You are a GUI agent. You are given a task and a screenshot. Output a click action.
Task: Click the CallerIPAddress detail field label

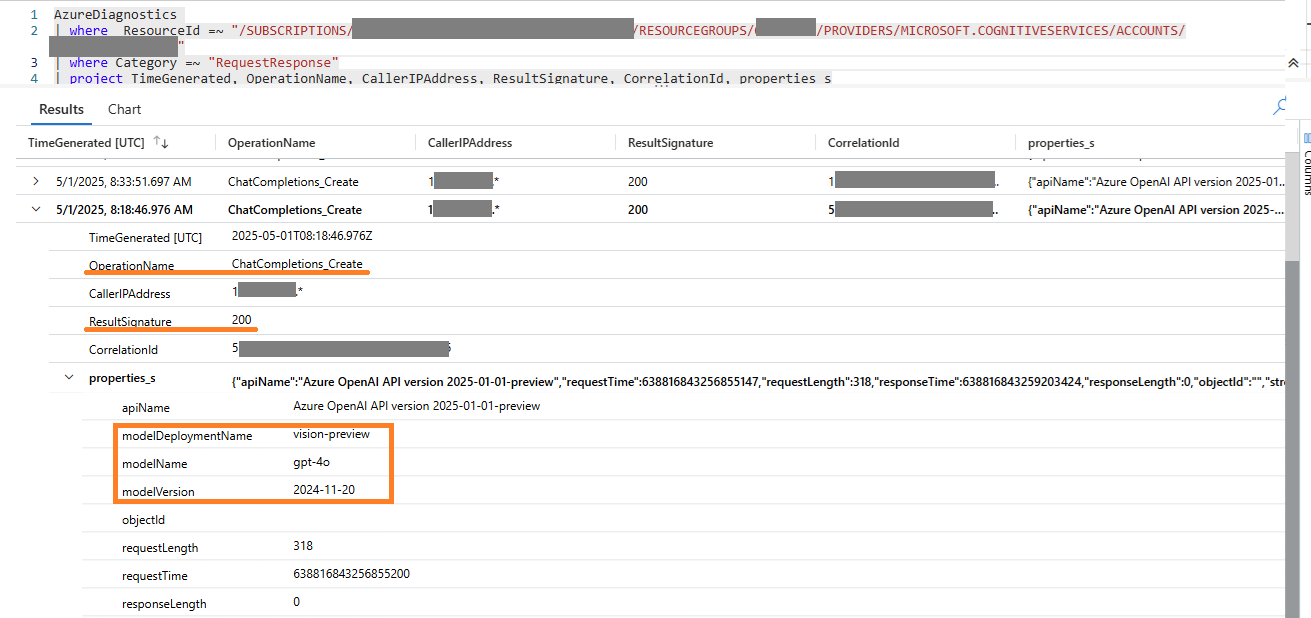tap(130, 294)
